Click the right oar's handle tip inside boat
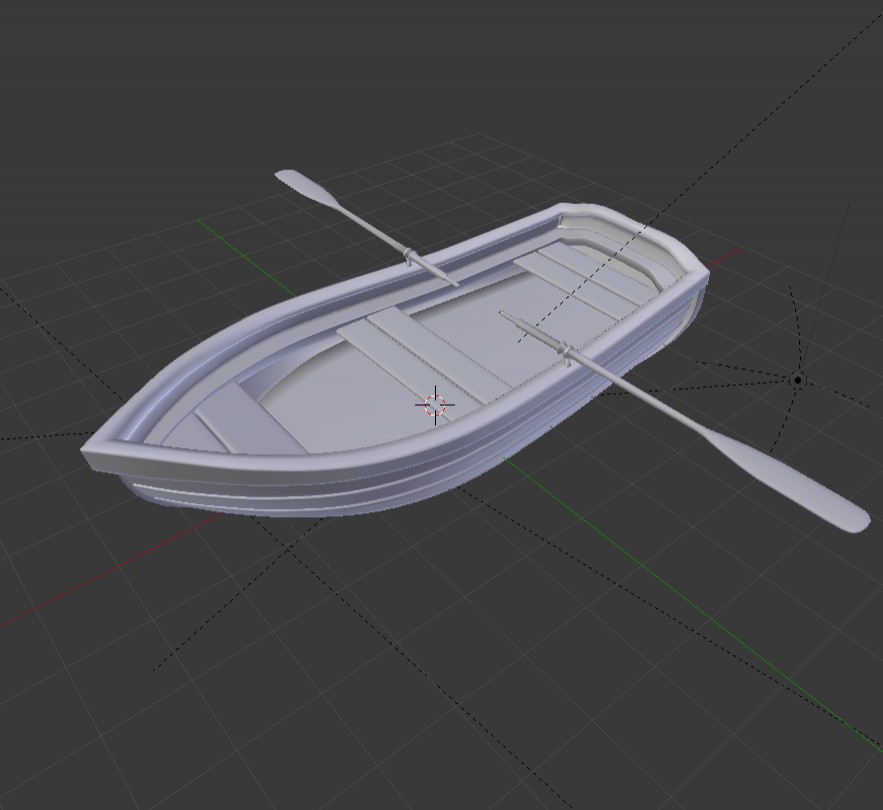 coord(505,316)
